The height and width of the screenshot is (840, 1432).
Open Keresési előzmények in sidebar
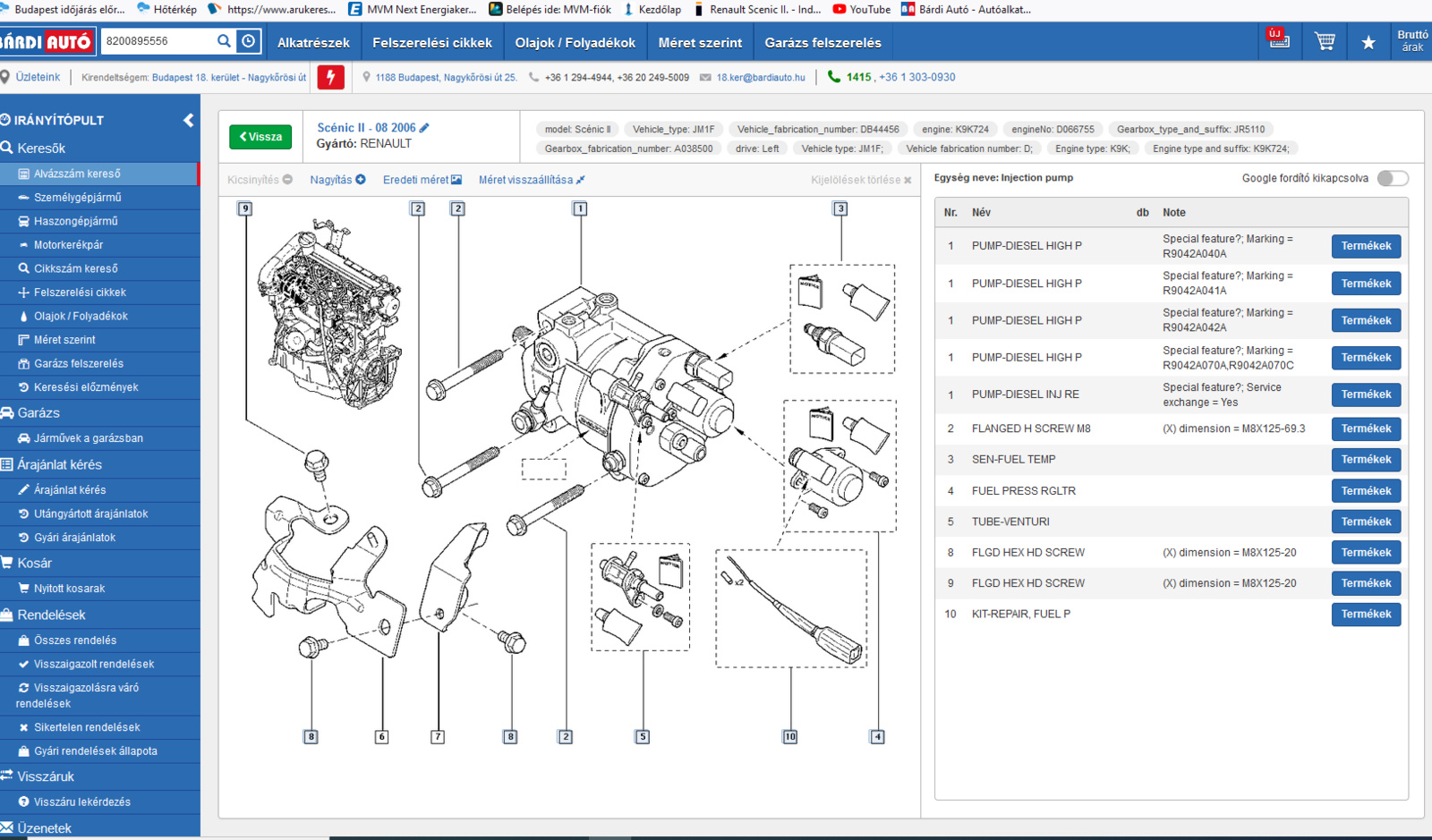pyautogui.click(x=99, y=387)
